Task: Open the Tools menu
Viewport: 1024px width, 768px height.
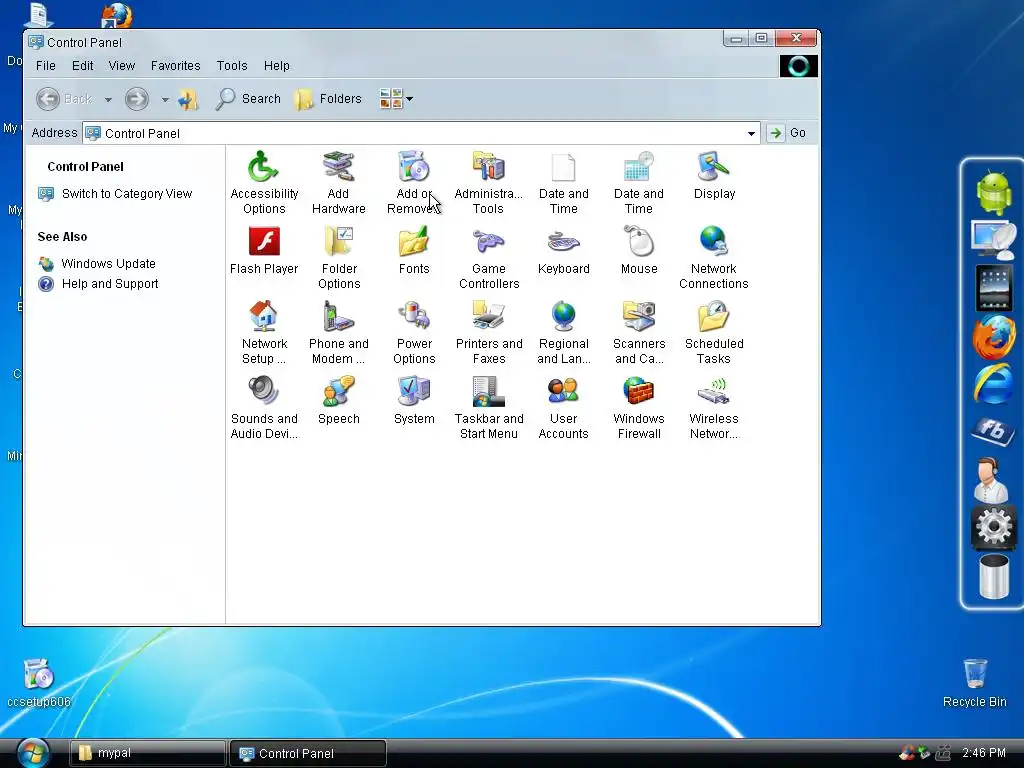Action: [x=232, y=66]
